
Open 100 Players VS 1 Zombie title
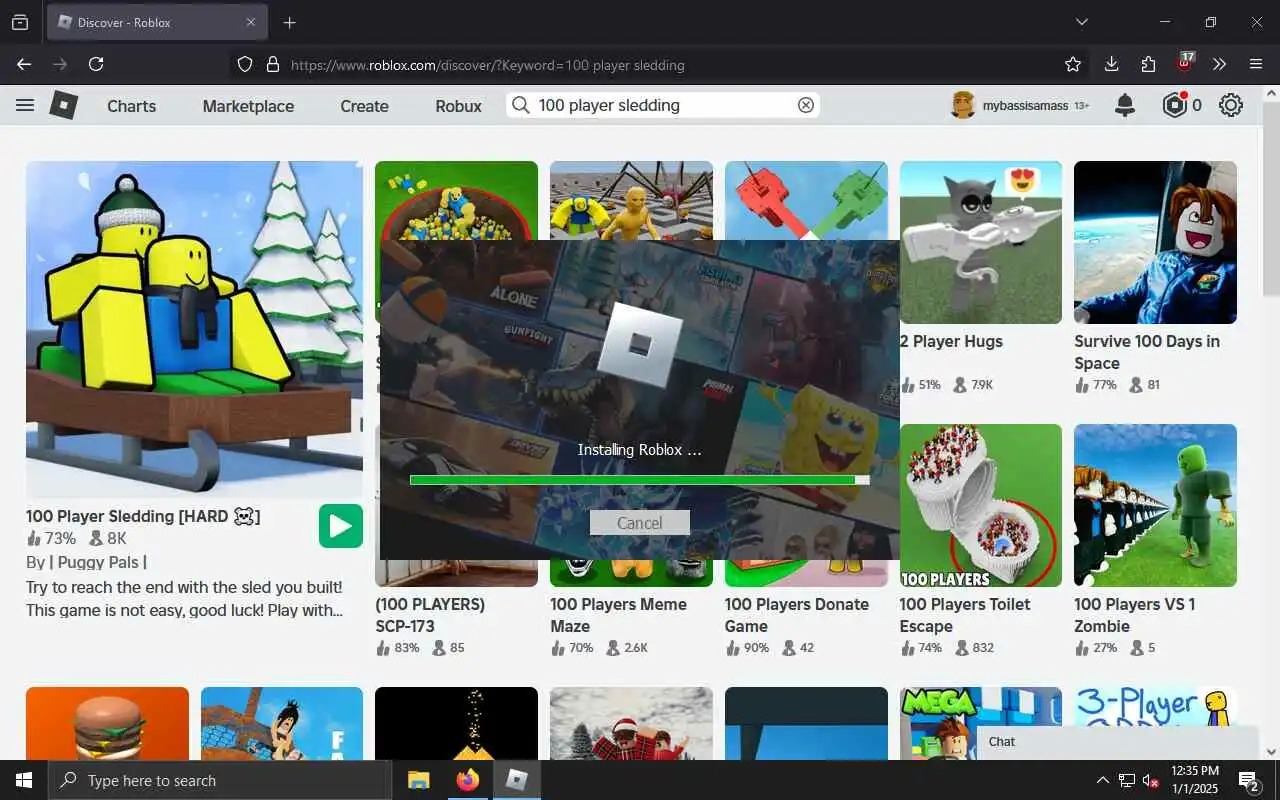click(1135, 615)
